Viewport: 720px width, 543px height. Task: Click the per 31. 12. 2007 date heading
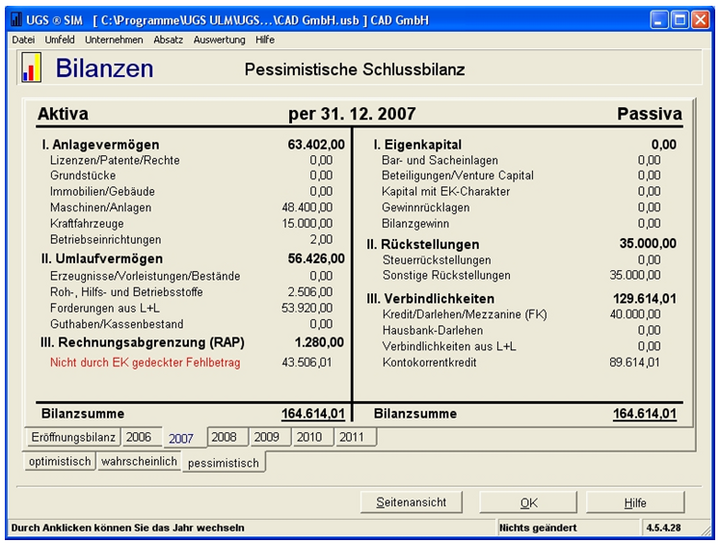pyautogui.click(x=352, y=114)
